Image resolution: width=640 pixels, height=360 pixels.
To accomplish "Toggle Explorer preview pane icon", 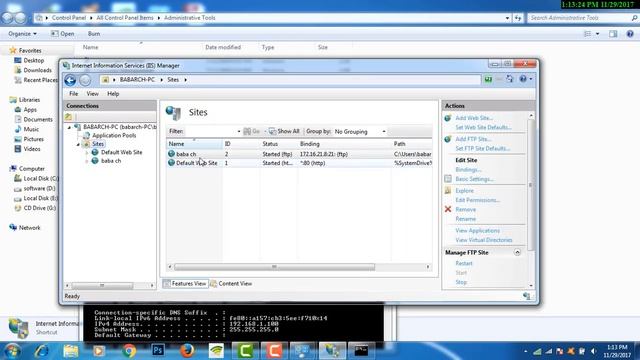I will click(613, 34).
